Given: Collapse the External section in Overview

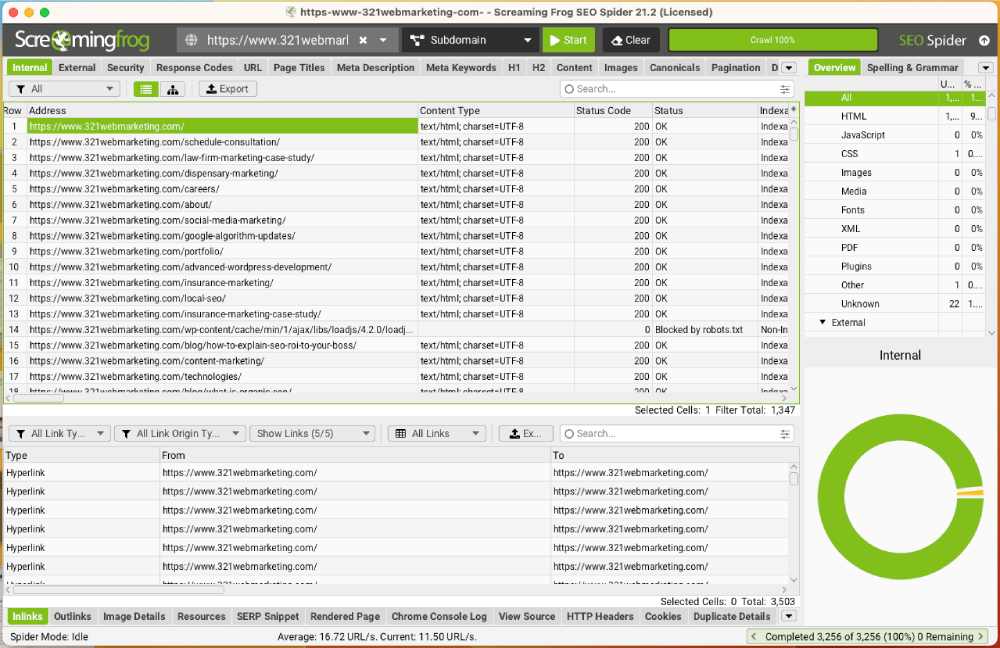Looking at the screenshot, I should [x=822, y=322].
